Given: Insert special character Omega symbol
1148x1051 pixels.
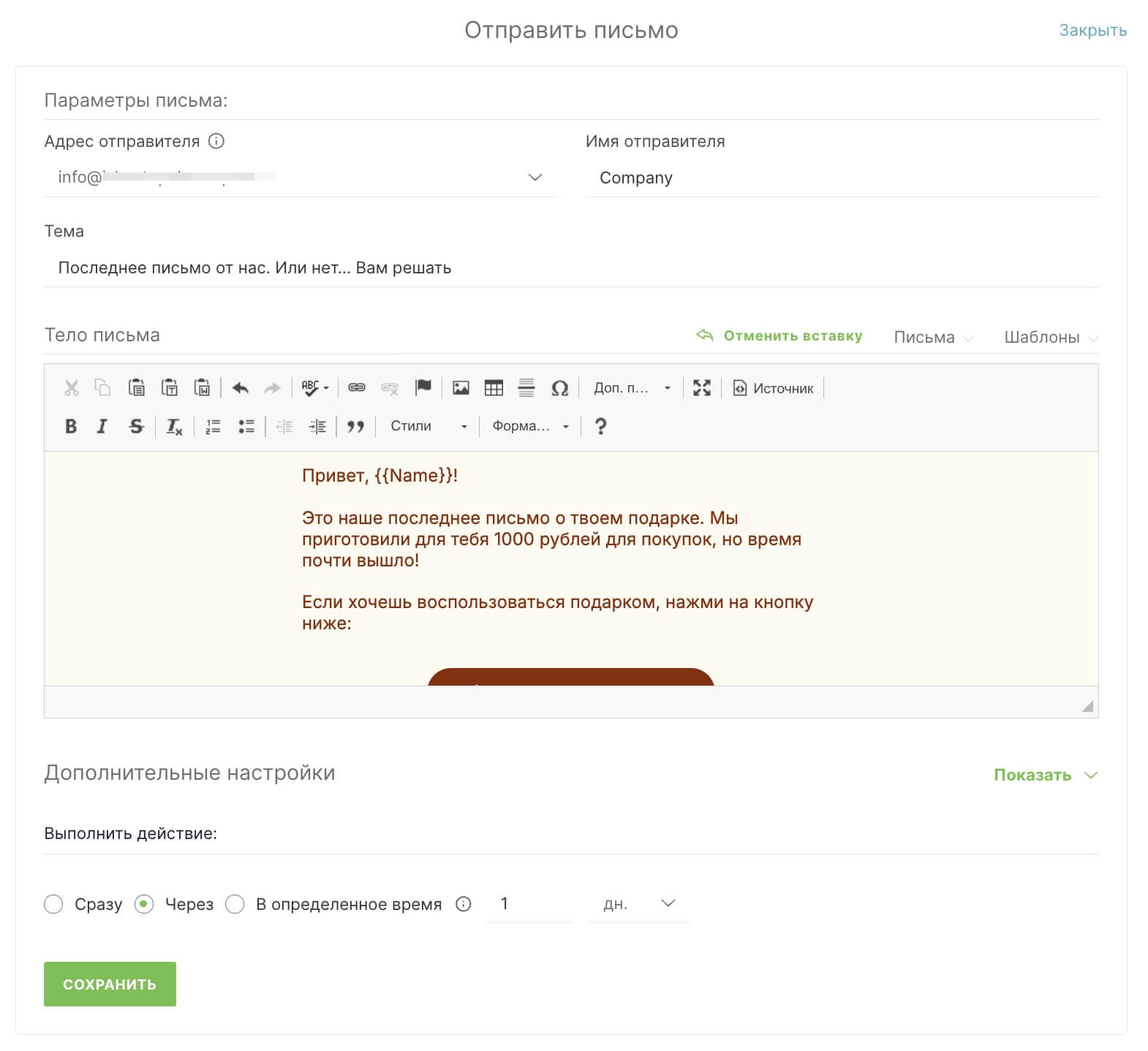Looking at the screenshot, I should coord(559,388).
